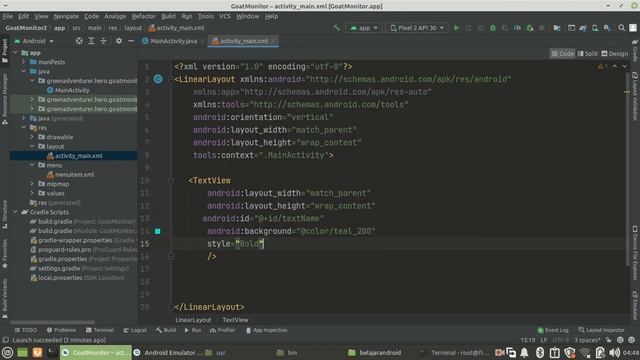Click the Profile app gauge icon

(517, 28)
